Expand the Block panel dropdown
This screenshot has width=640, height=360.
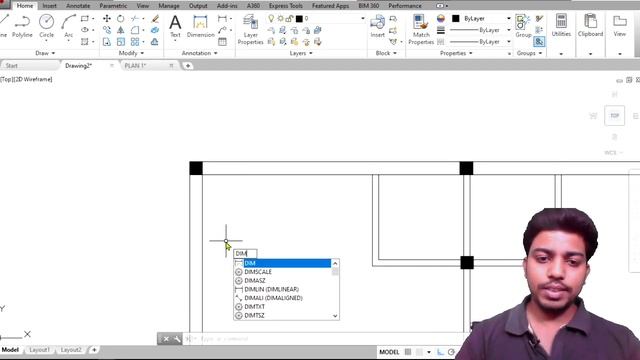click(x=386, y=53)
